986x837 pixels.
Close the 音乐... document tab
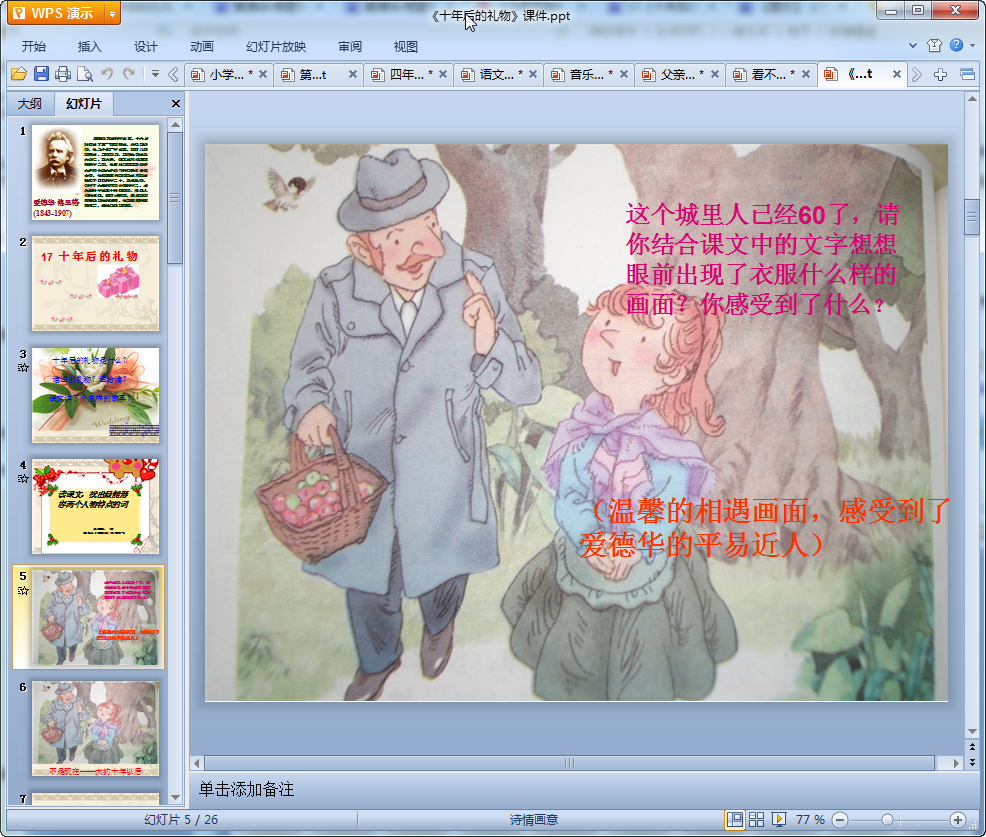pyautogui.click(x=624, y=74)
